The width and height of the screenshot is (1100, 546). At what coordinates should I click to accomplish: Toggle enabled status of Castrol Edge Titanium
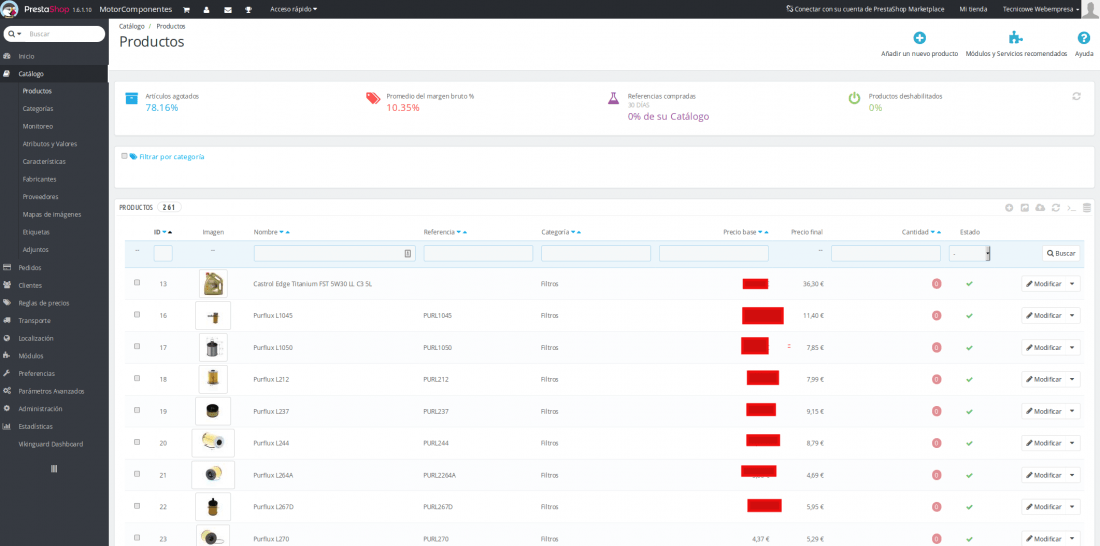point(970,284)
